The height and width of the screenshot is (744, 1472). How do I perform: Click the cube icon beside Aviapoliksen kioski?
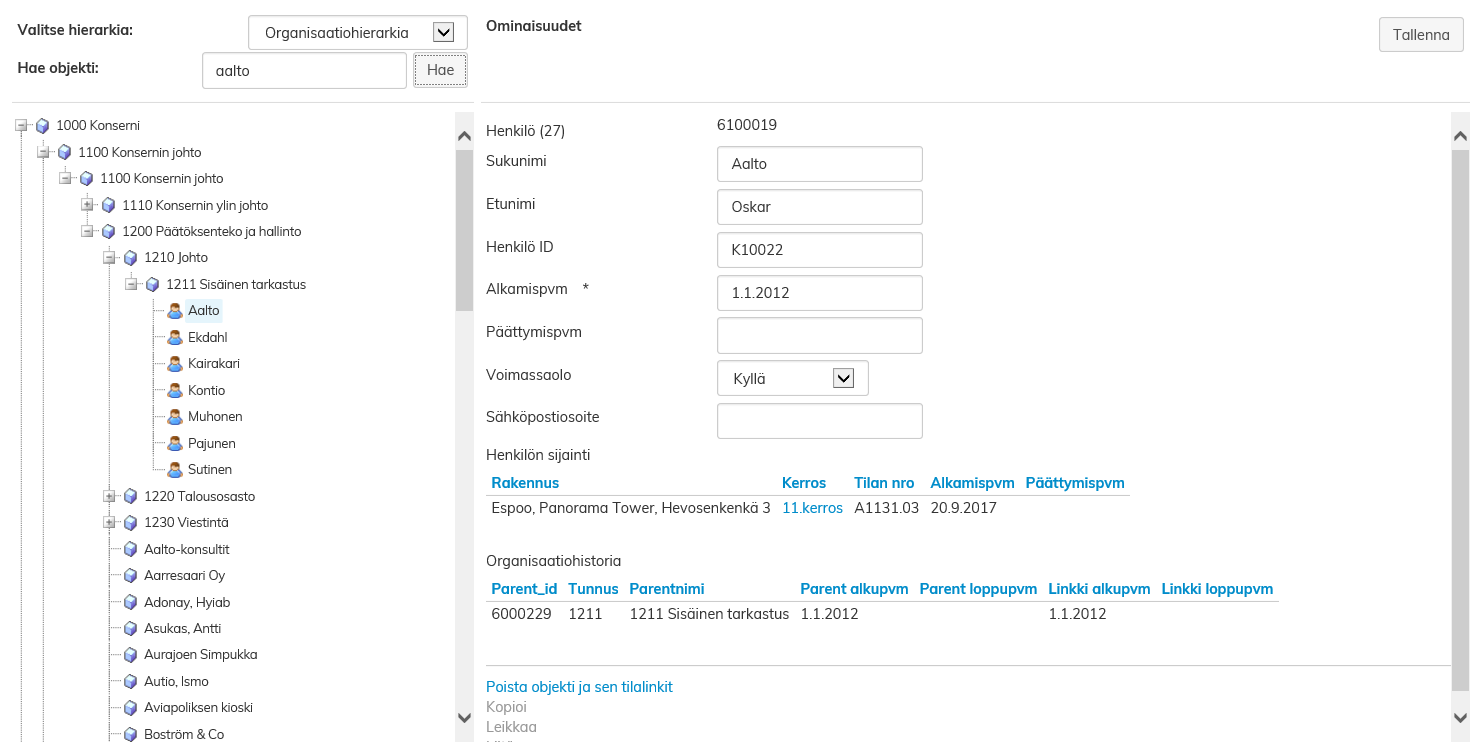[x=130, y=708]
